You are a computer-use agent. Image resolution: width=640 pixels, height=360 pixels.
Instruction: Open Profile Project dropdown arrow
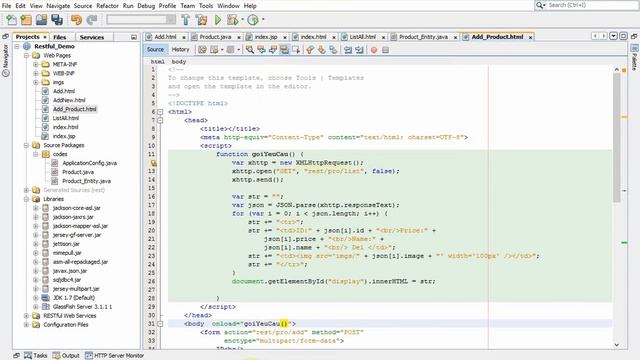click(x=263, y=20)
